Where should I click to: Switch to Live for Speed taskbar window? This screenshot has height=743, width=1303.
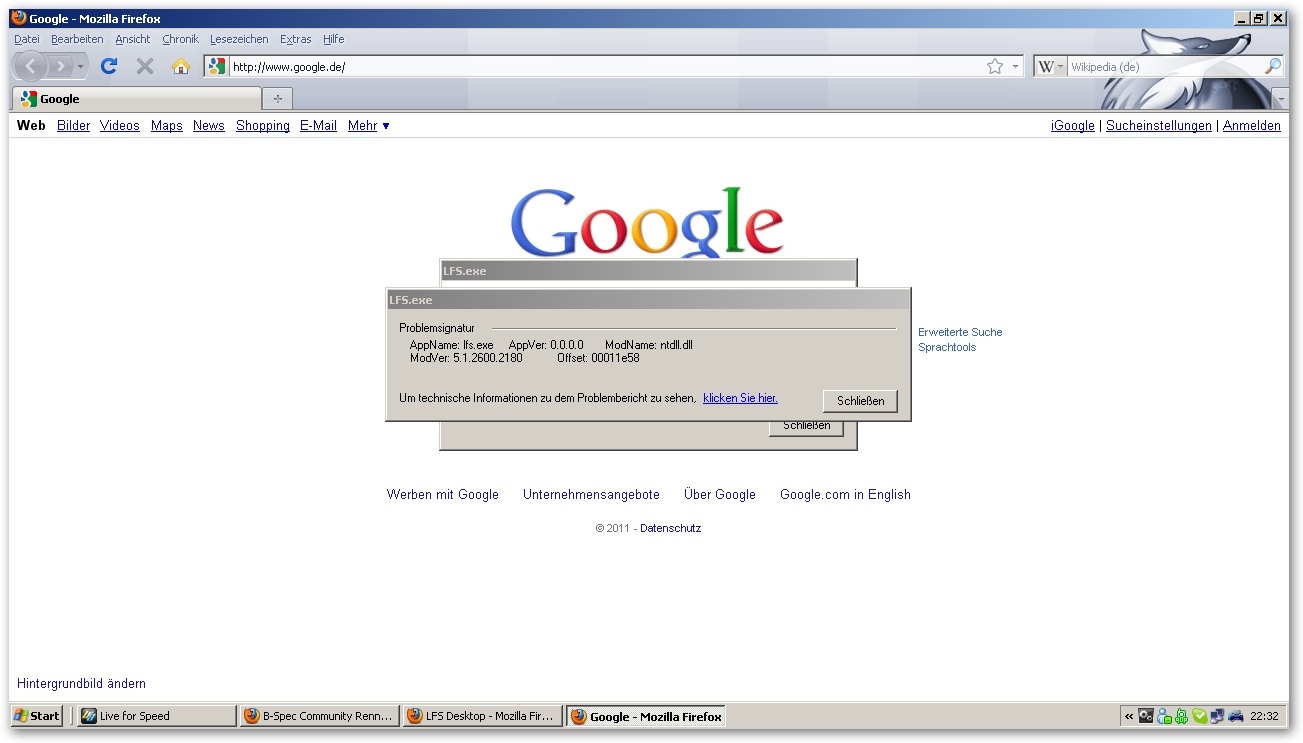(x=157, y=716)
